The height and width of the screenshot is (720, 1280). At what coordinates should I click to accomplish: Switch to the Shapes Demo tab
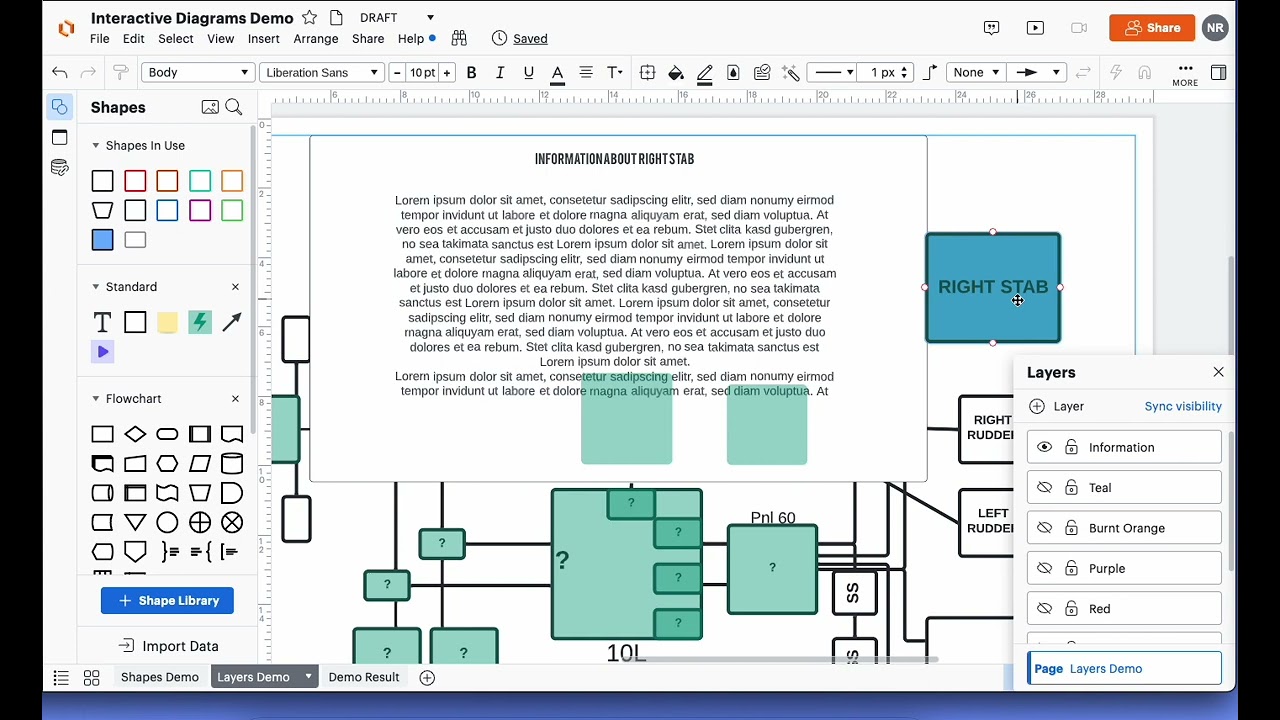(x=160, y=677)
